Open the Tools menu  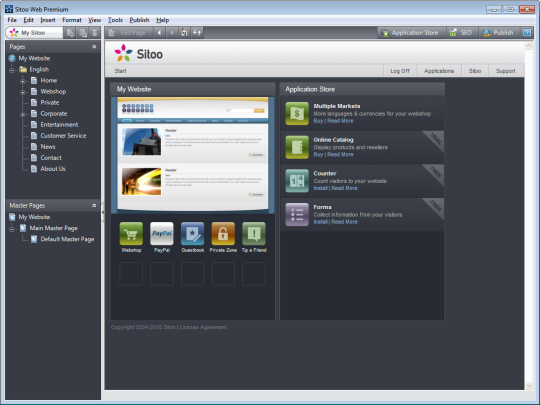pyautogui.click(x=115, y=20)
